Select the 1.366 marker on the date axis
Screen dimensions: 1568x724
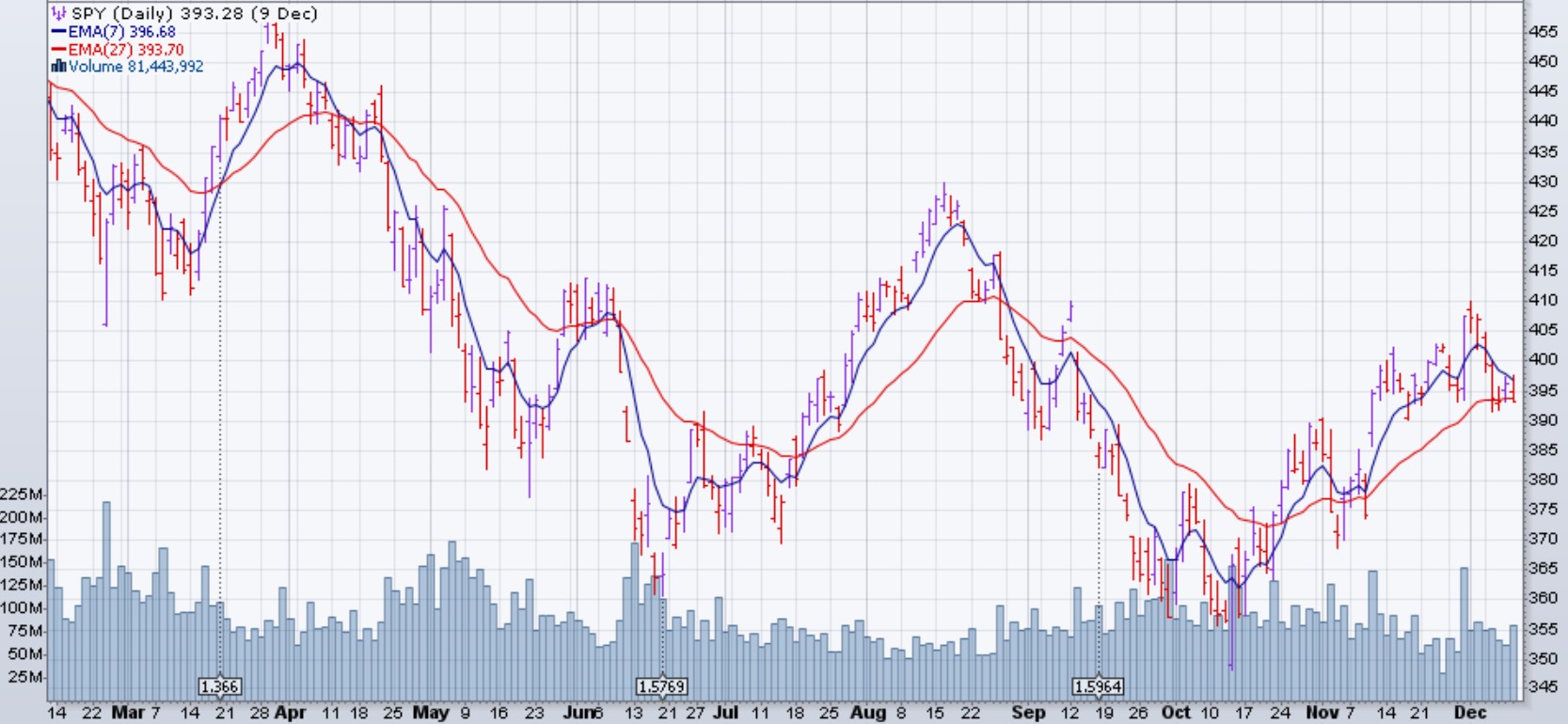pyautogui.click(x=220, y=686)
